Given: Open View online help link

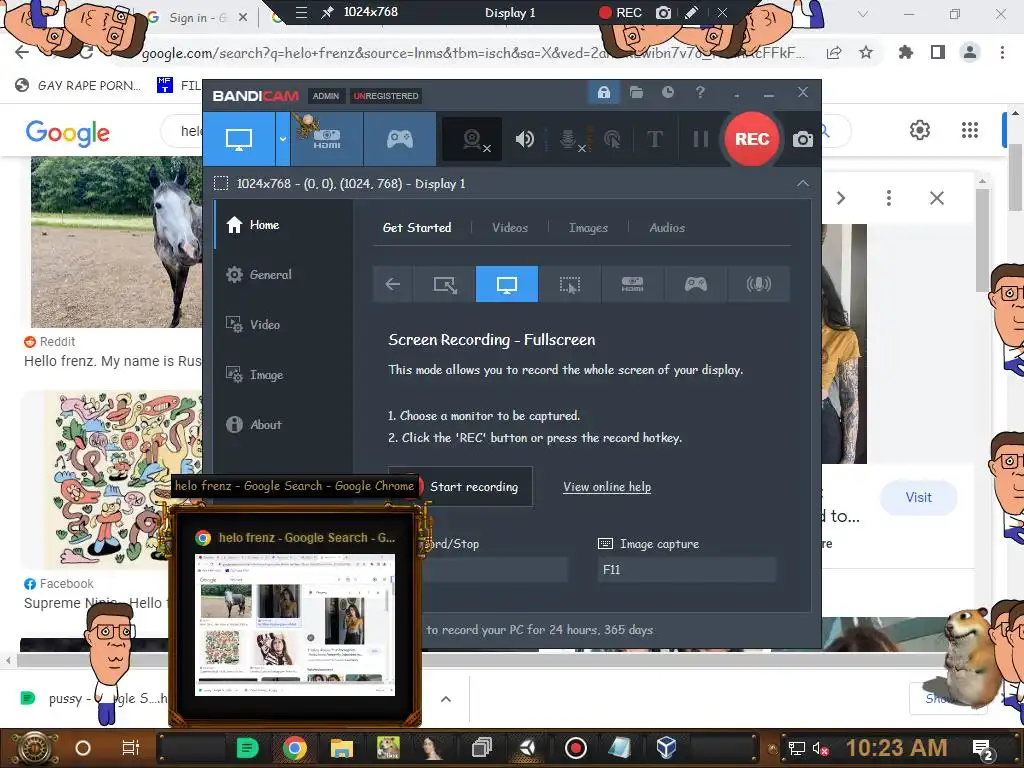Looking at the screenshot, I should [607, 487].
